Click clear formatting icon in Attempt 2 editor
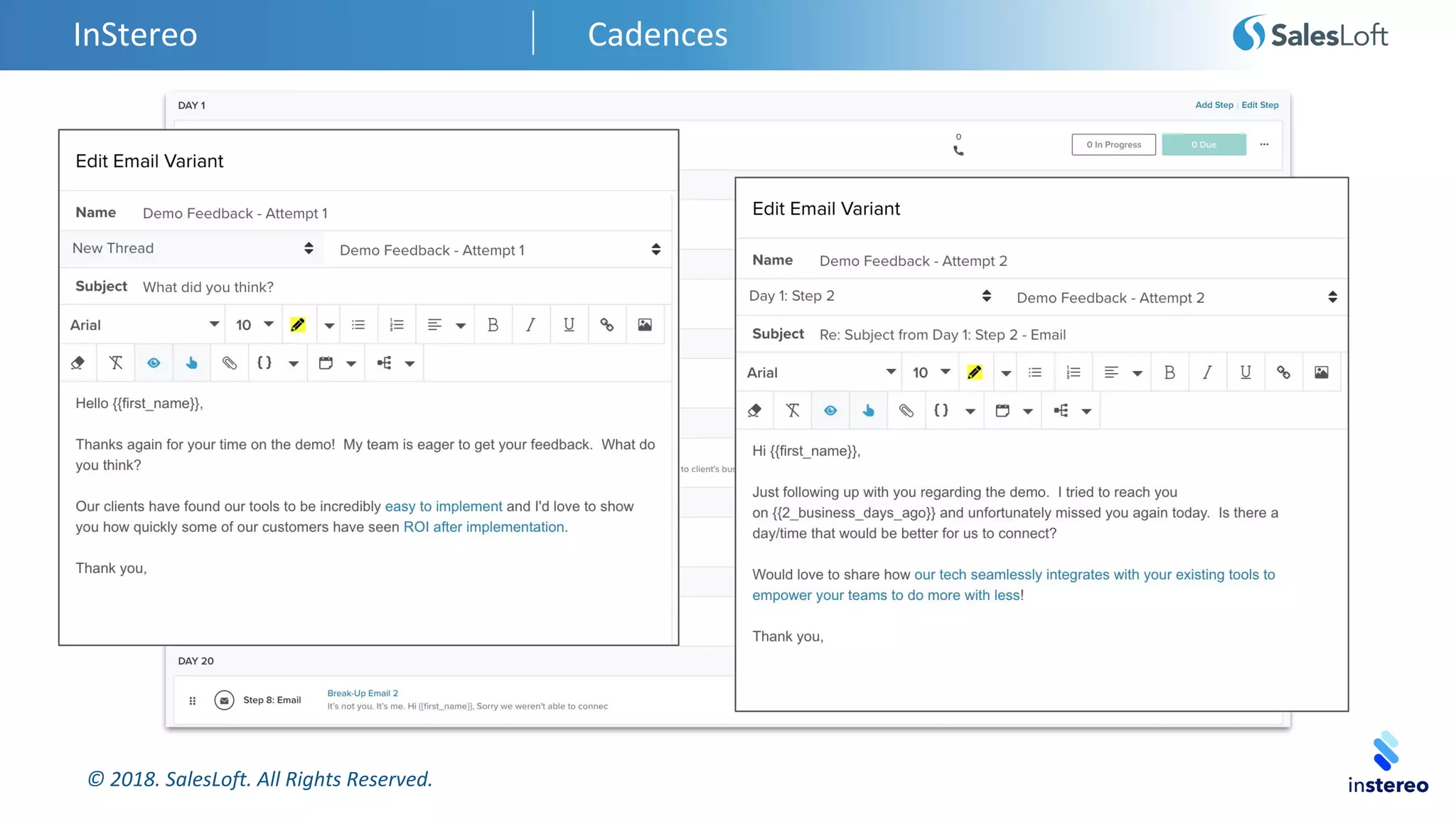This screenshot has height=819, width=1456. tap(793, 411)
